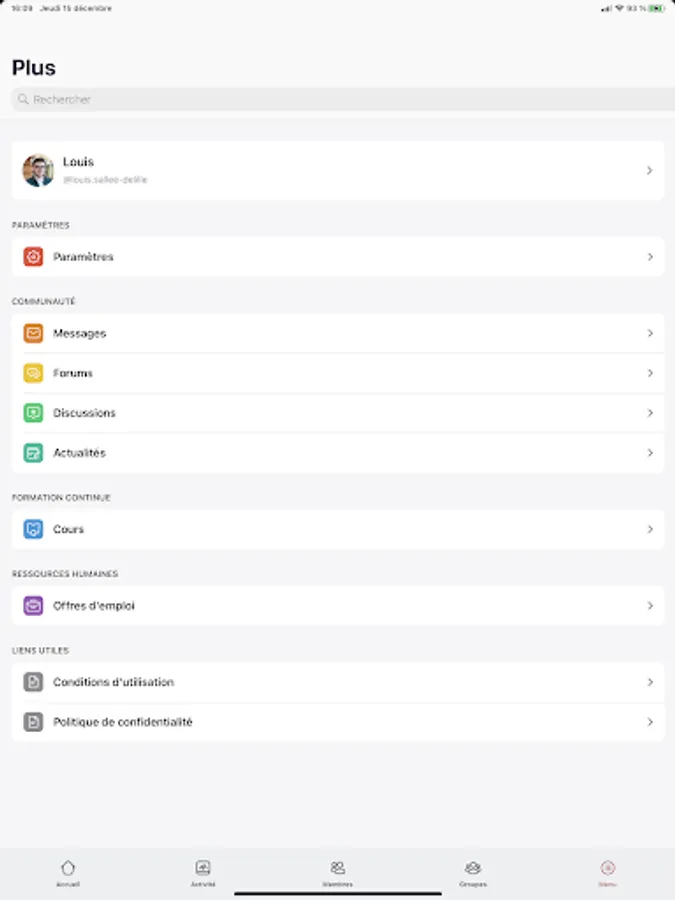Switch to the Activité tab
The height and width of the screenshot is (900, 675).
[x=203, y=874]
